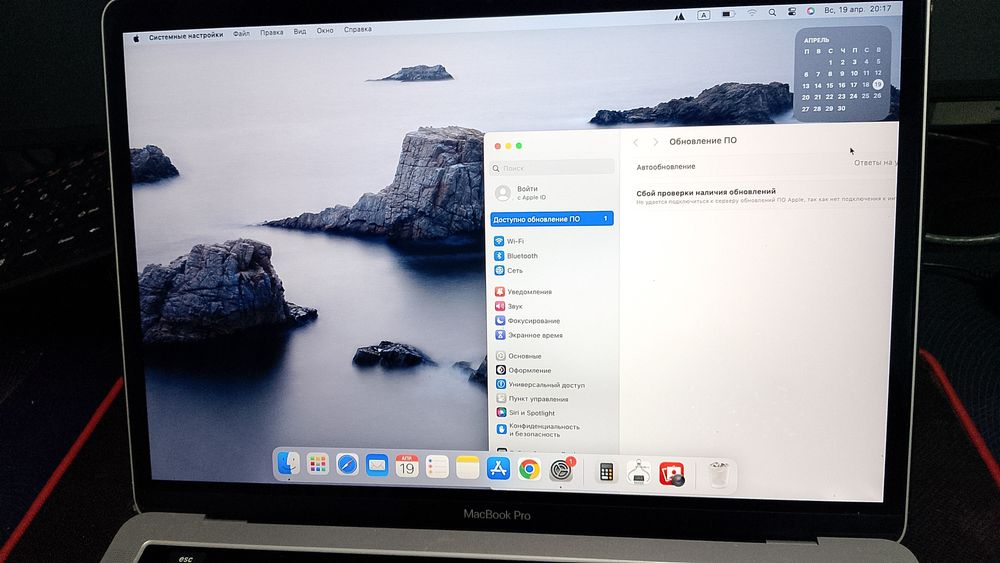Open the Calendar app in the Dock
The image size is (1000, 563).
[x=406, y=466]
